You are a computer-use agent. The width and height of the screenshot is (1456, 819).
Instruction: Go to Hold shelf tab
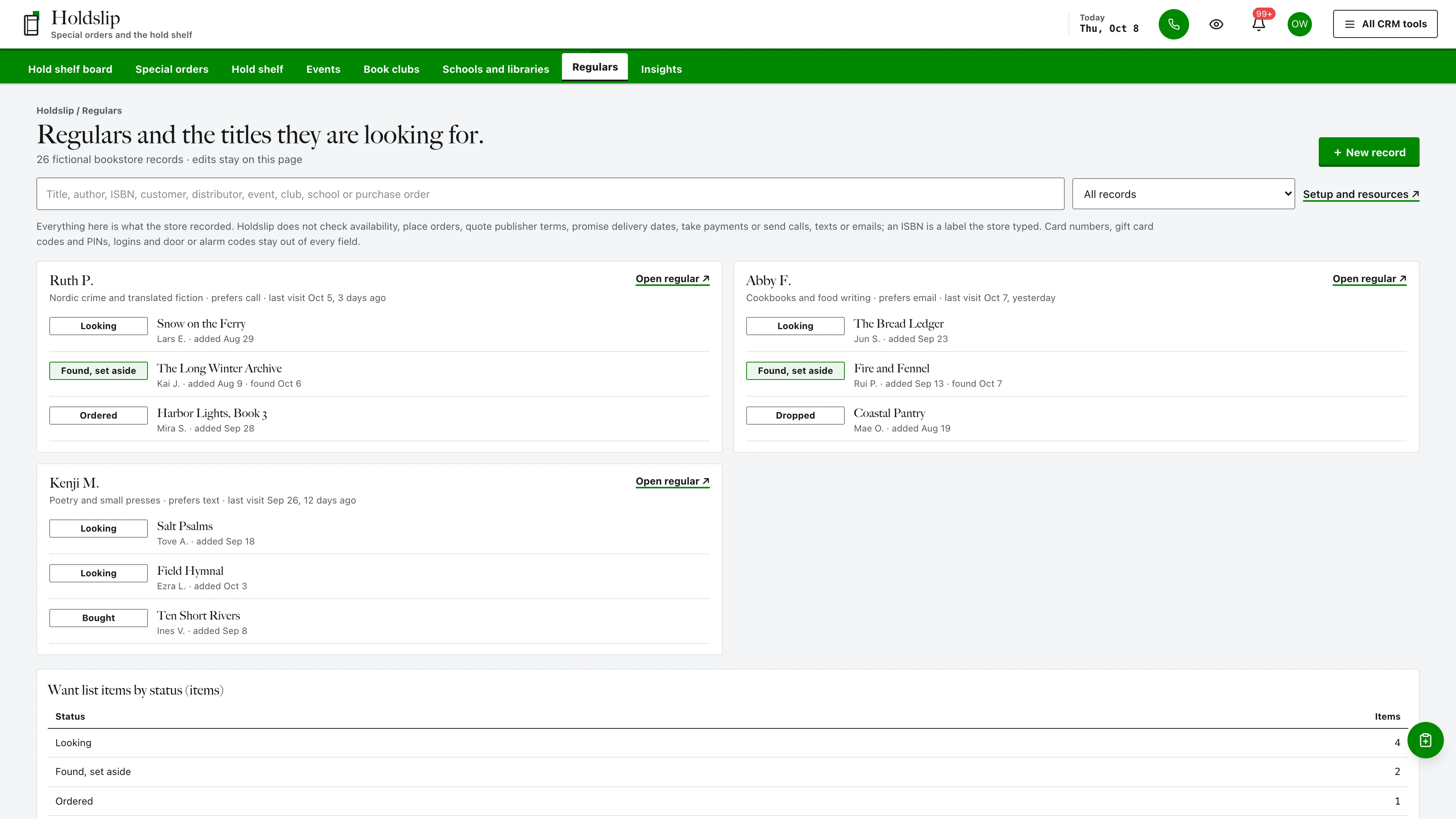257,69
